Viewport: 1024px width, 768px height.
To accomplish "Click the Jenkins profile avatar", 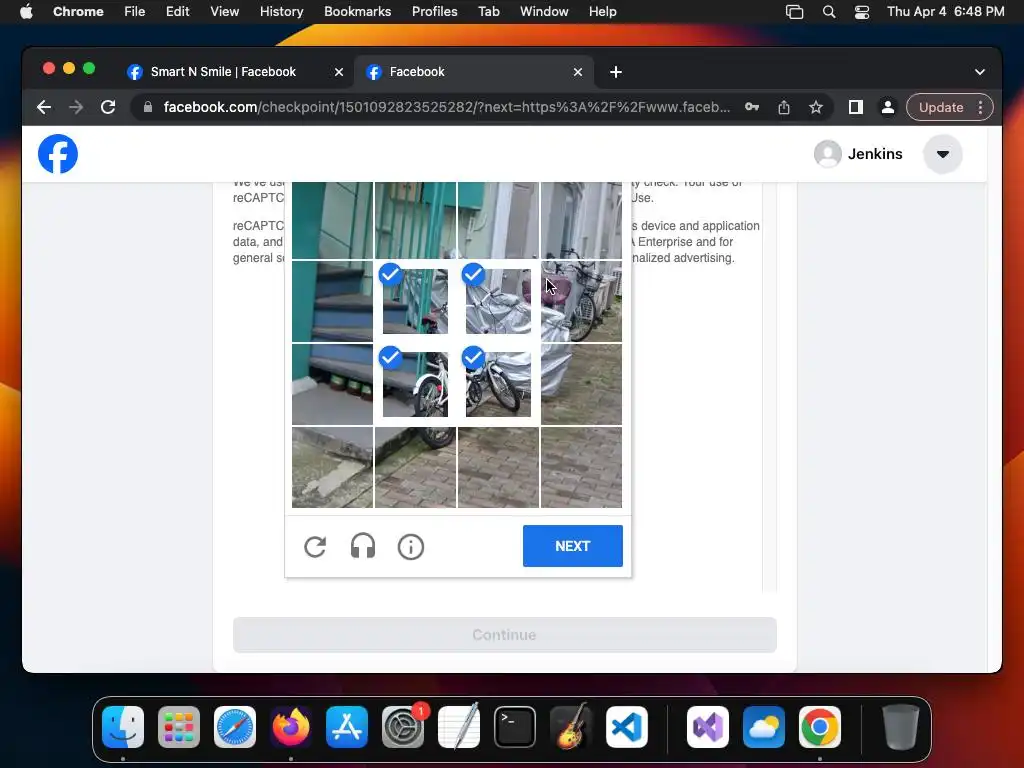I will coord(827,154).
